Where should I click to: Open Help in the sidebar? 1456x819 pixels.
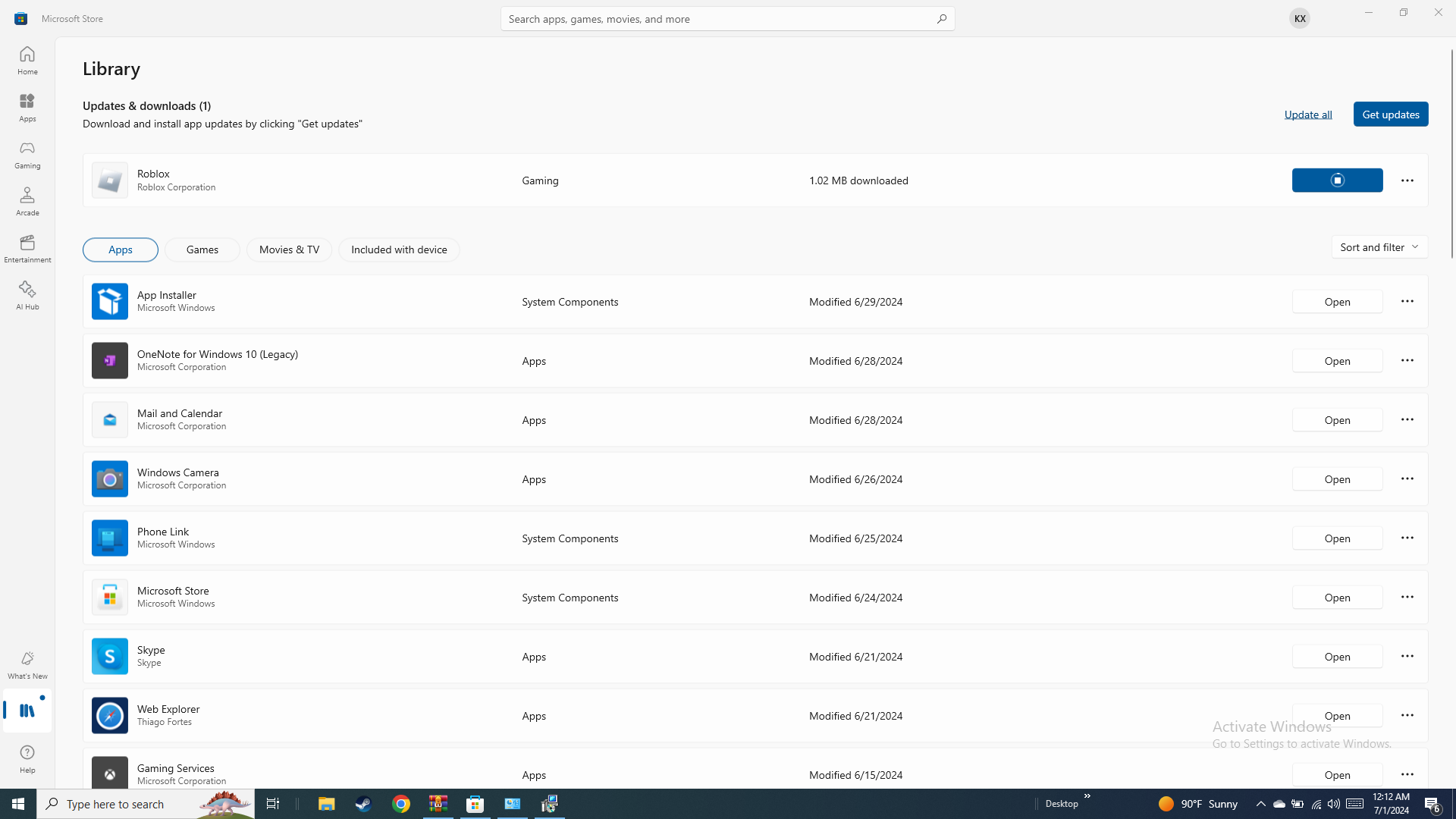27,758
